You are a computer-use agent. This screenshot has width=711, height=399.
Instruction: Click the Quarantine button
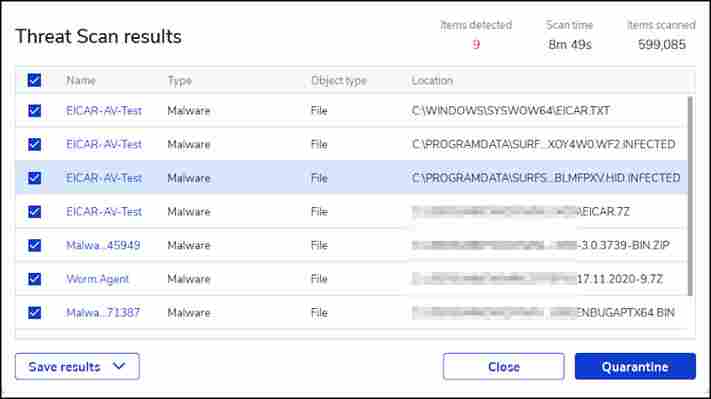coord(635,366)
